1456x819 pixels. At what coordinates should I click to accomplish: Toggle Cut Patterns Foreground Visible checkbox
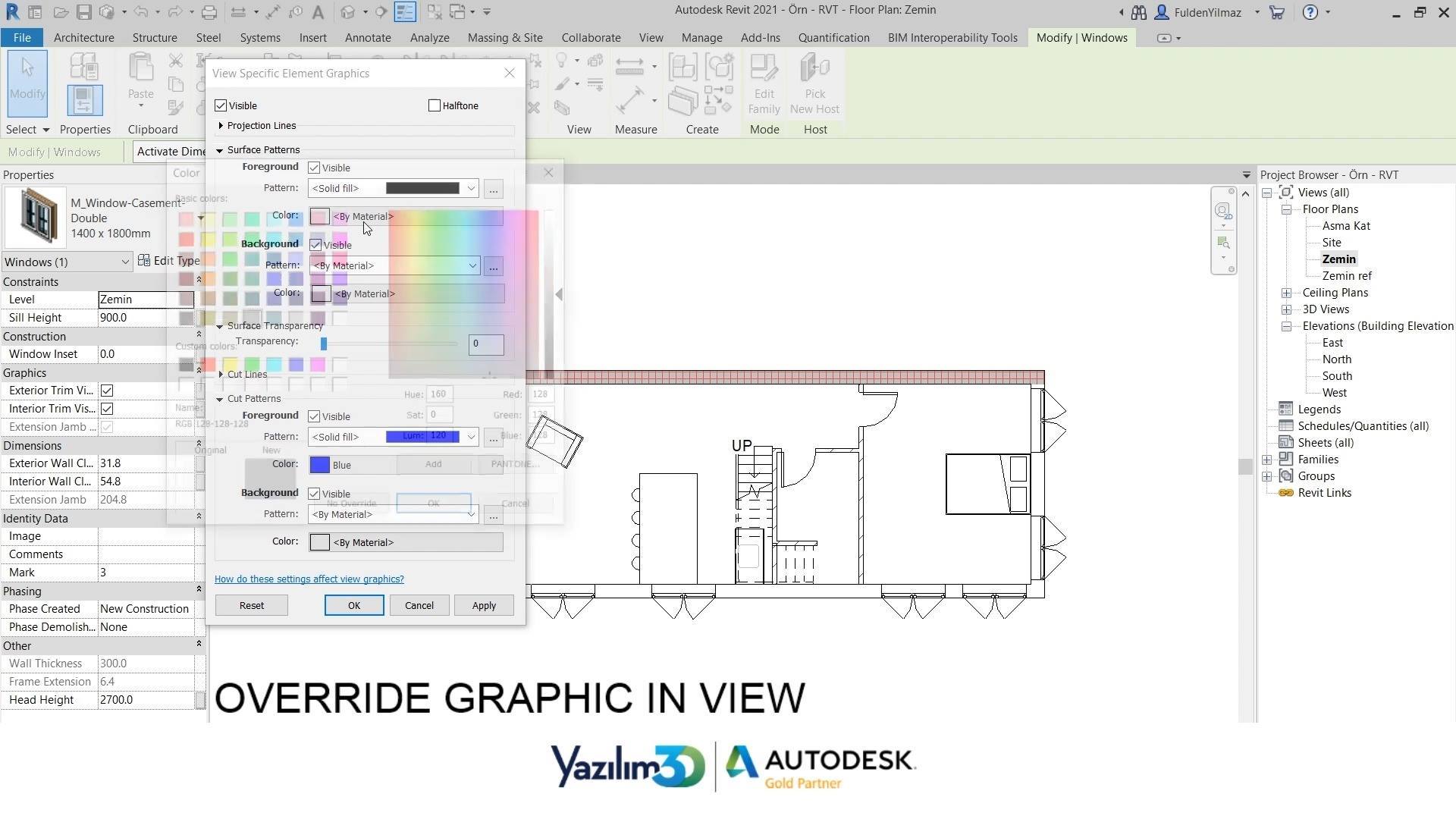314,416
